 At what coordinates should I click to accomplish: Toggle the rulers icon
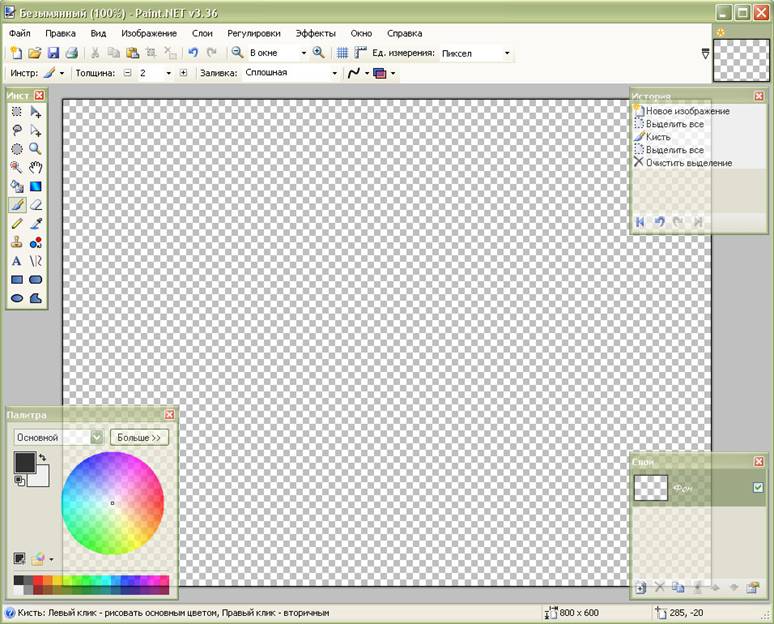click(361, 53)
